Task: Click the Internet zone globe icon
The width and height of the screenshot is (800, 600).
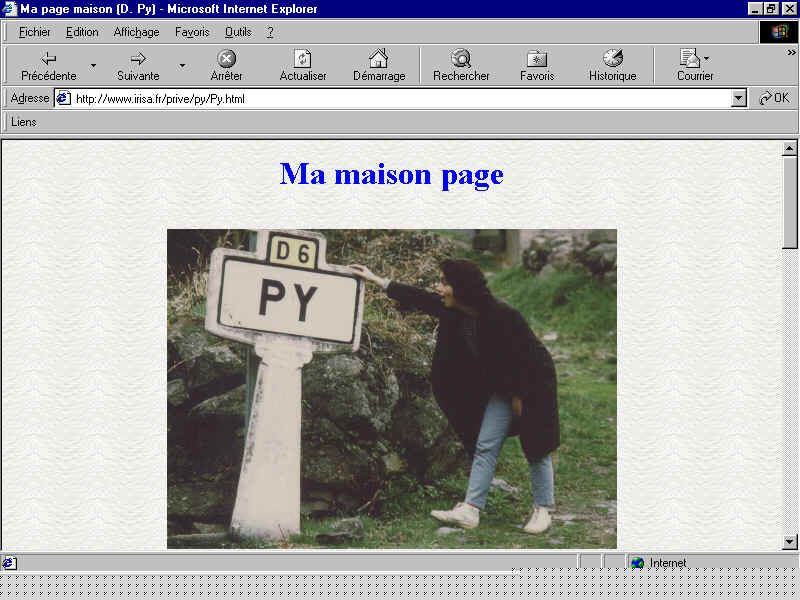Action: [x=637, y=563]
